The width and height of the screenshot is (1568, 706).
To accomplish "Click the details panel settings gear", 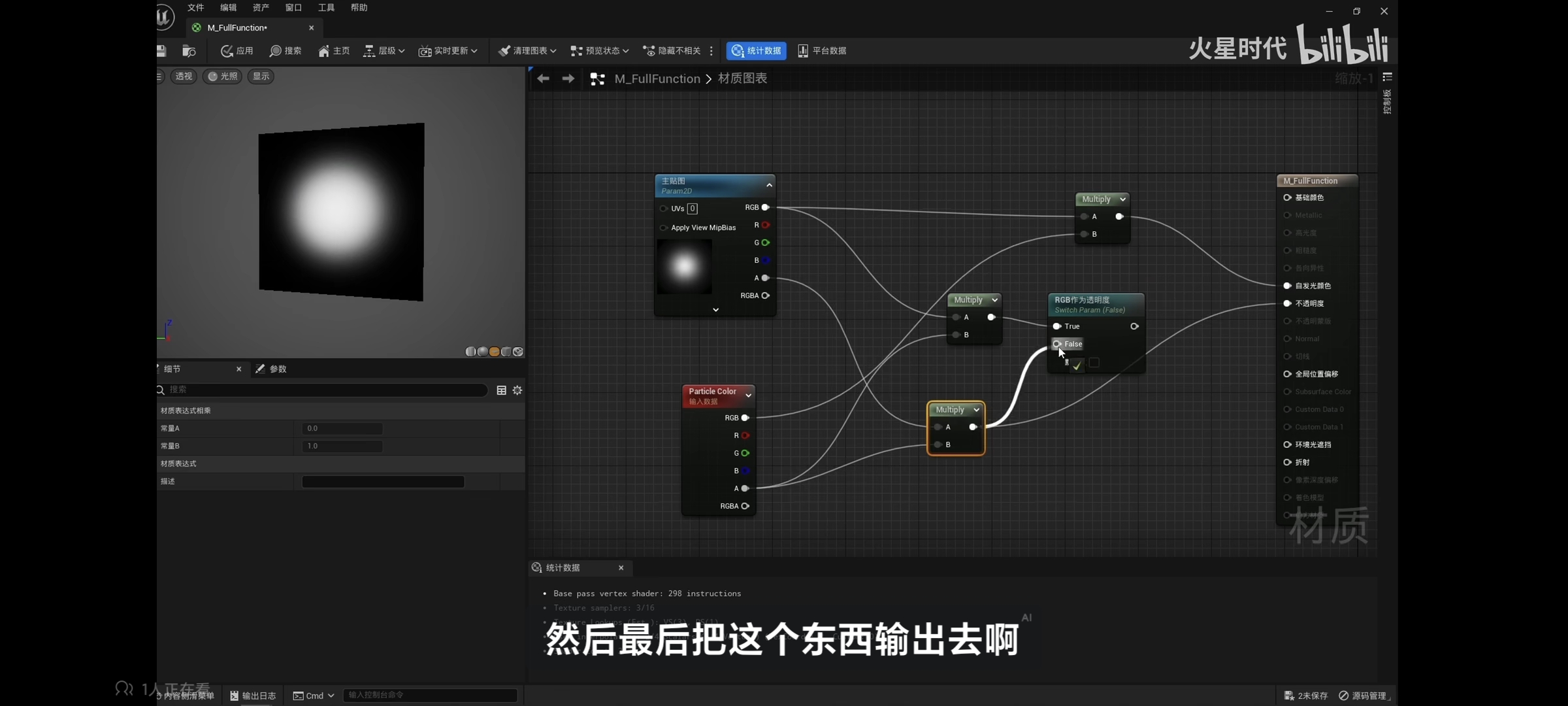I will (x=517, y=390).
